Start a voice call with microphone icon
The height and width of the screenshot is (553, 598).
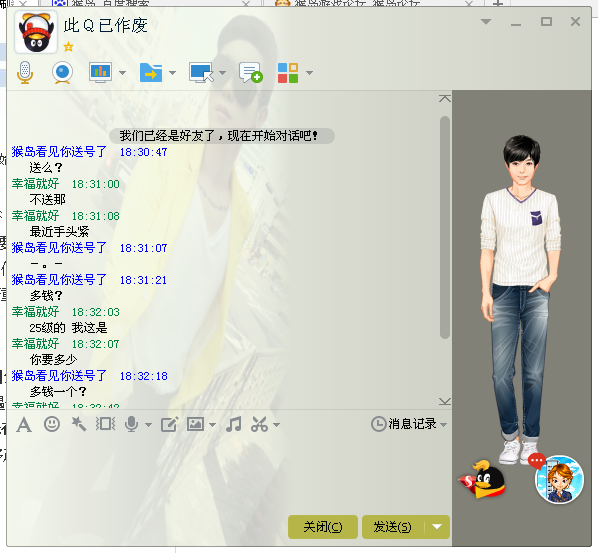[25, 72]
